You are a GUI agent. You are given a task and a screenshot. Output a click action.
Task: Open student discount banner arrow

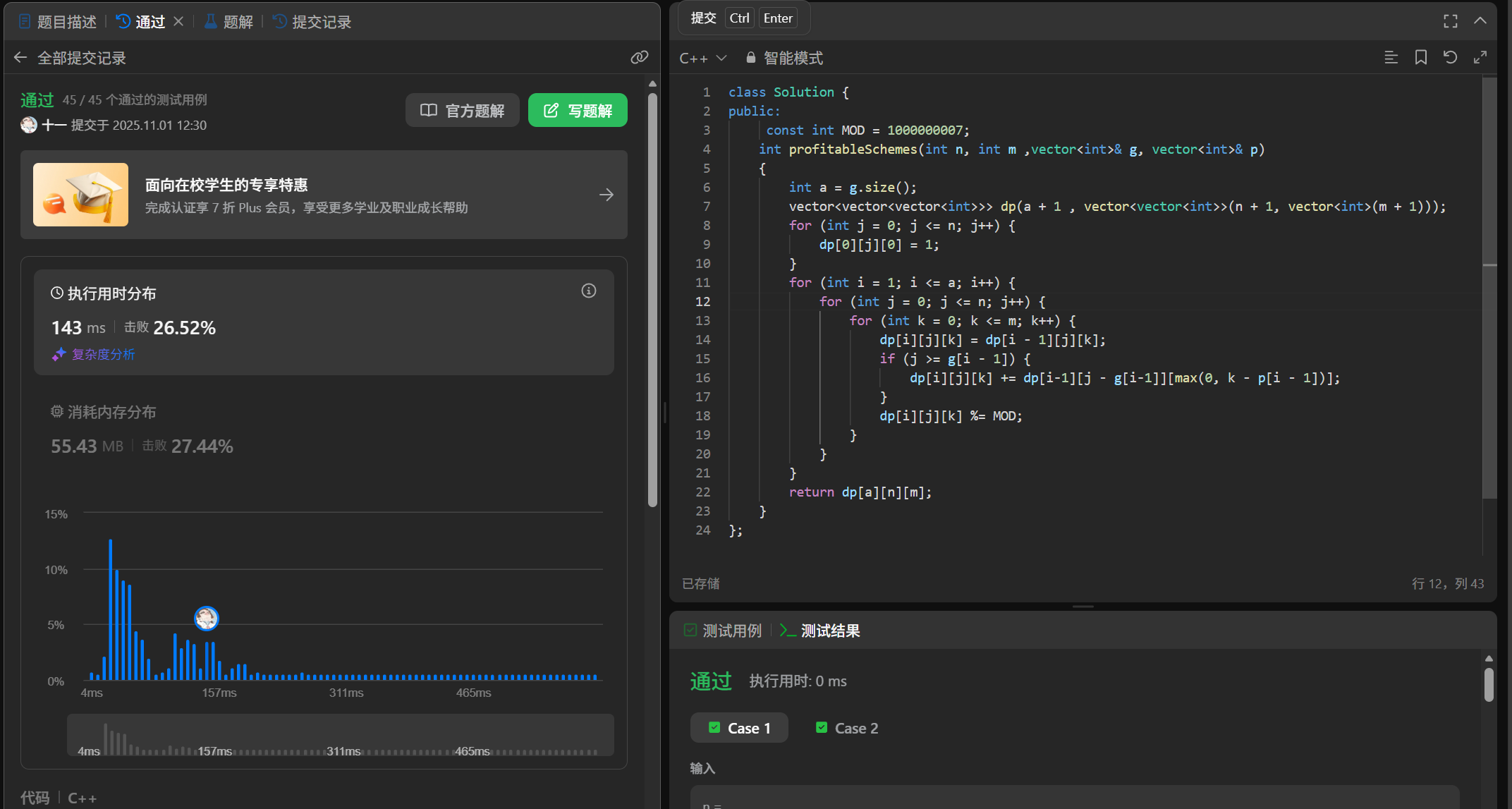[x=606, y=195]
